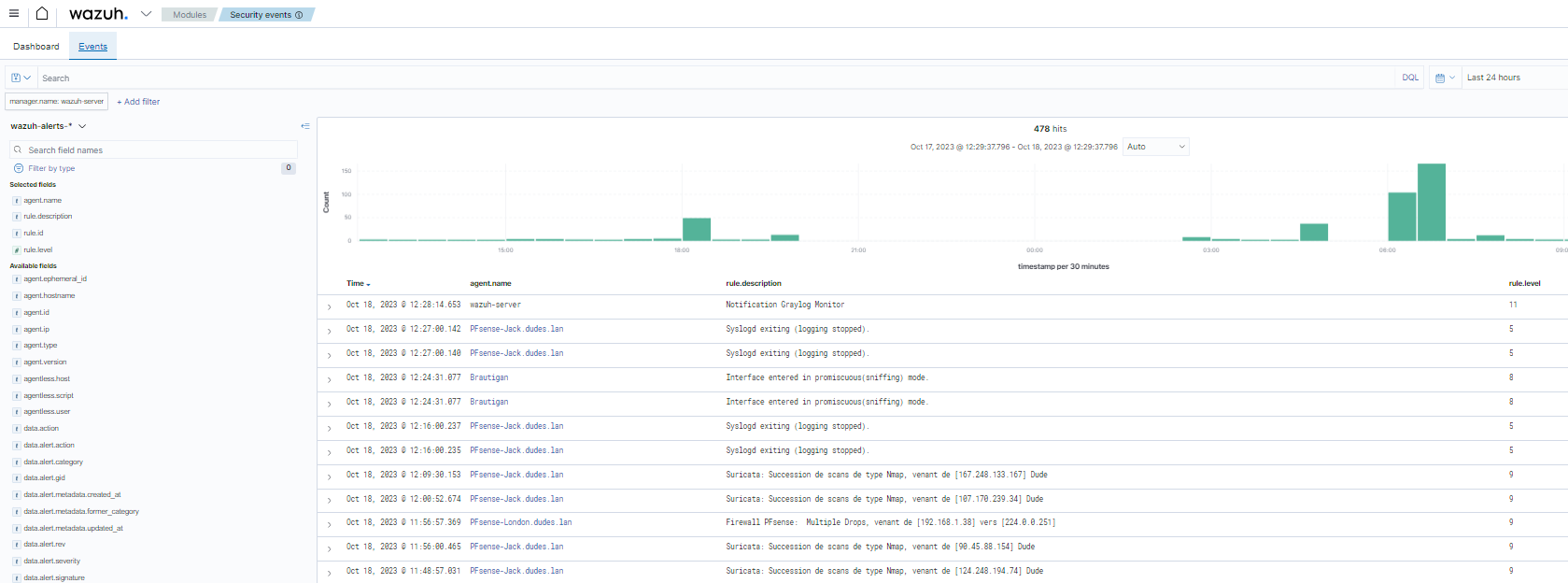Click the agent.ip field type icon
Screen dimensions: 1568x583
pyautogui.click(x=17, y=330)
